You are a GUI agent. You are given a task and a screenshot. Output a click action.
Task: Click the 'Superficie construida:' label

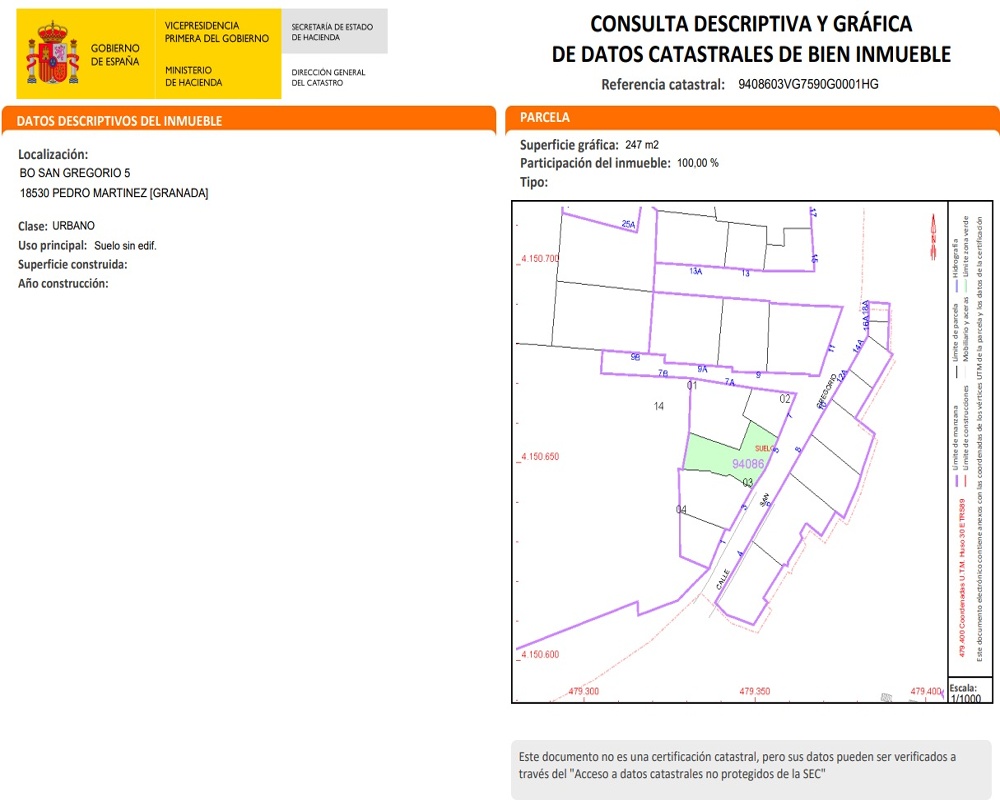point(73,265)
